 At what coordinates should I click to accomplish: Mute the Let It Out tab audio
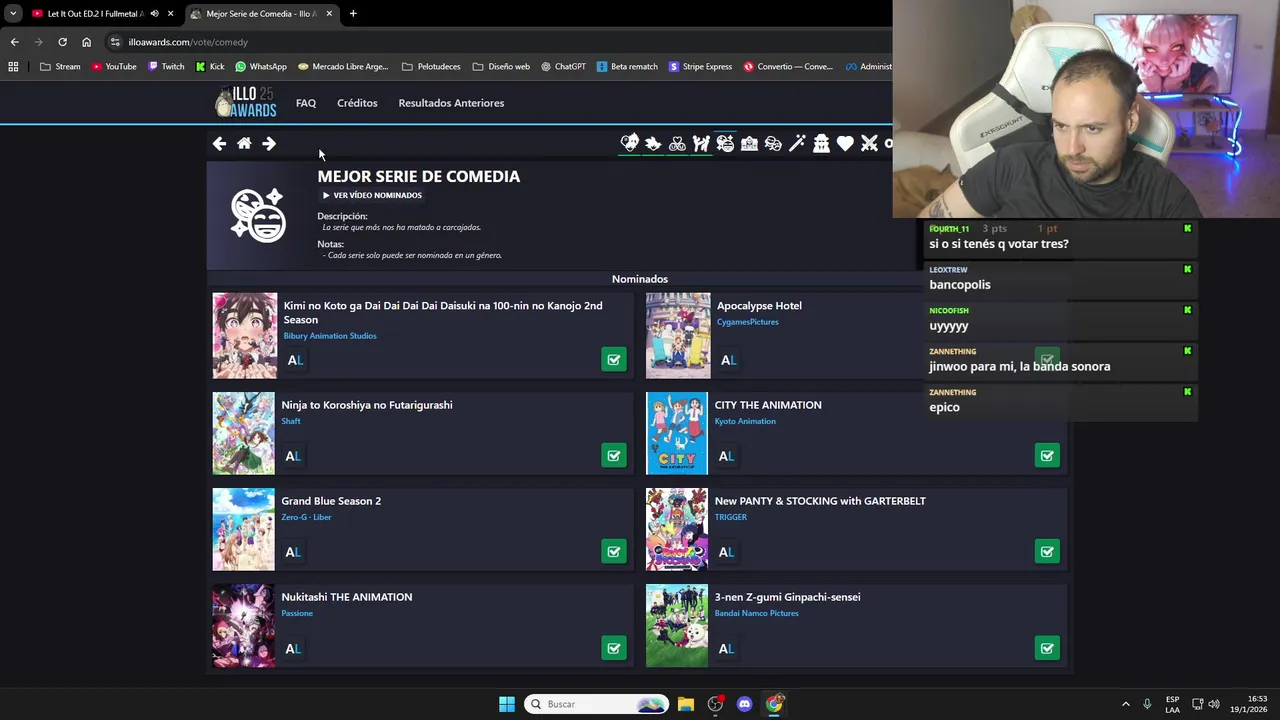(154, 14)
